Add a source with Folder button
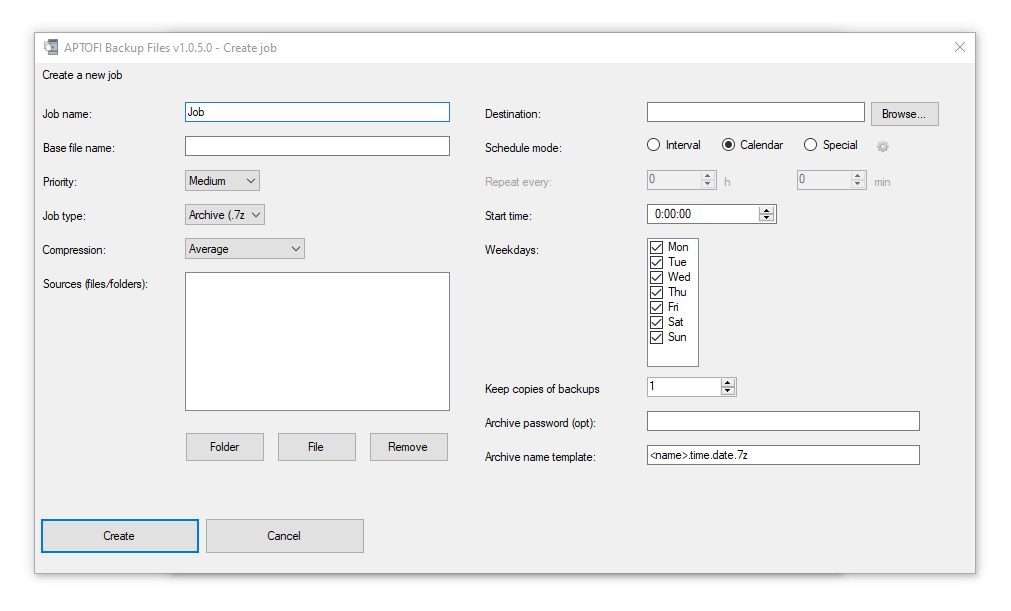Image resolution: width=1011 pixels, height=611 pixels. (x=225, y=447)
